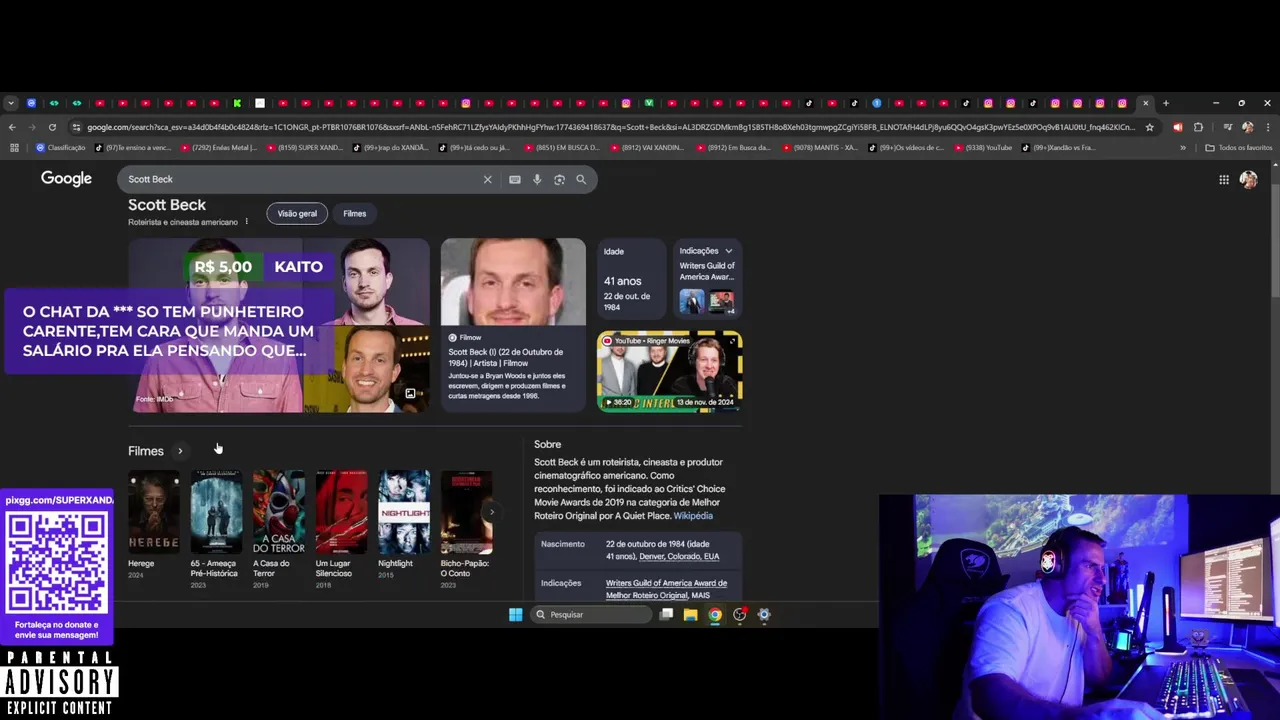Switch to the Kick browser tab
1280x720 pixels.
237,103
